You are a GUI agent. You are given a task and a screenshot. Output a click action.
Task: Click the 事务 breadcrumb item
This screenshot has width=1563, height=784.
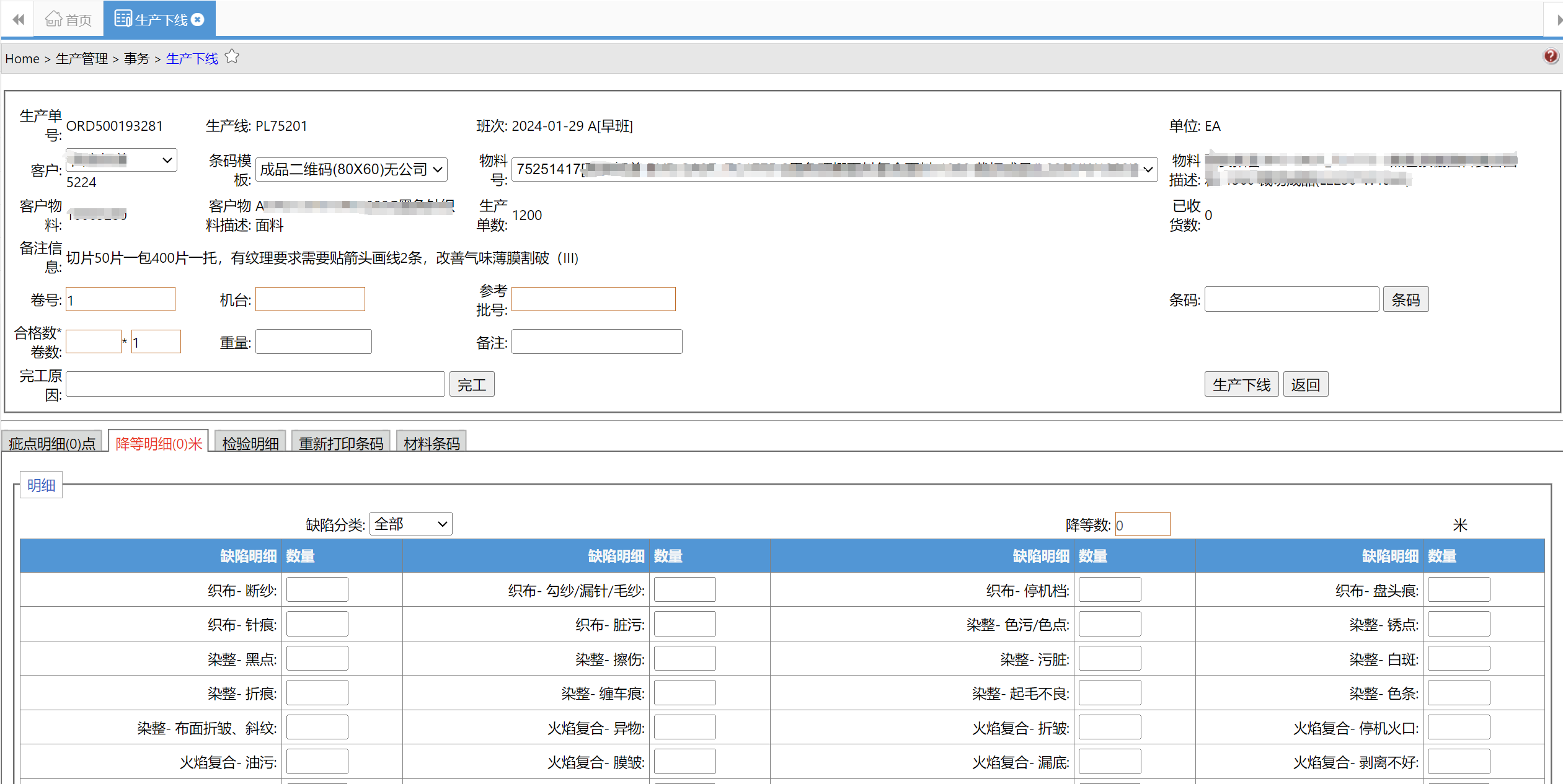tap(136, 59)
